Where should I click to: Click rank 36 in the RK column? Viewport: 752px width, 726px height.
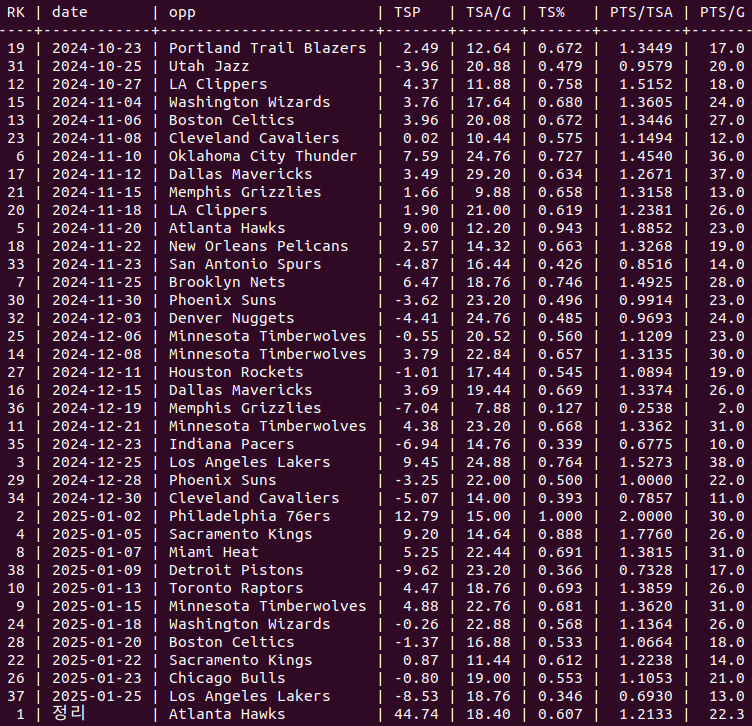pos(16,408)
